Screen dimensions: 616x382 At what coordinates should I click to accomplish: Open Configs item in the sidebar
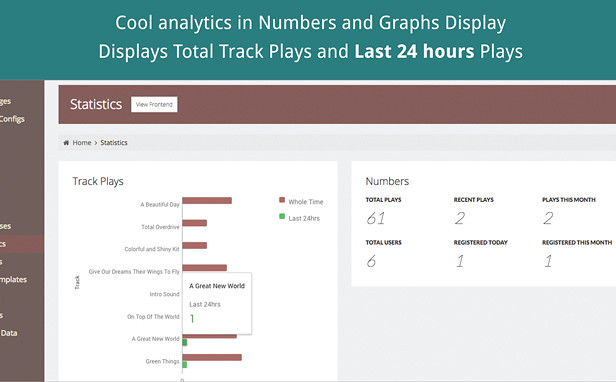12,119
